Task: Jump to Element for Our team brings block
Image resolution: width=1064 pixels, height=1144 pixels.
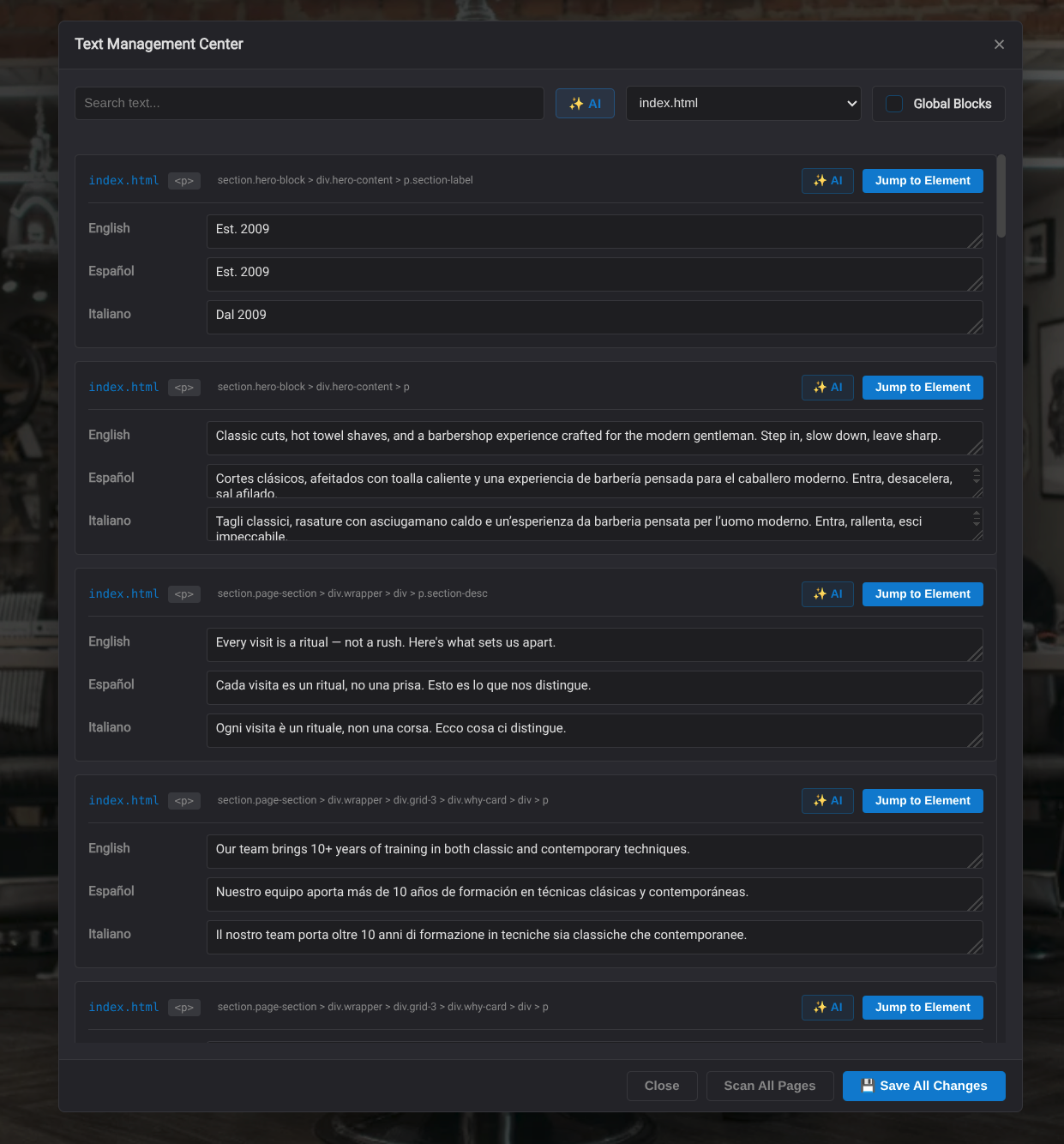Action: pyautogui.click(x=923, y=801)
